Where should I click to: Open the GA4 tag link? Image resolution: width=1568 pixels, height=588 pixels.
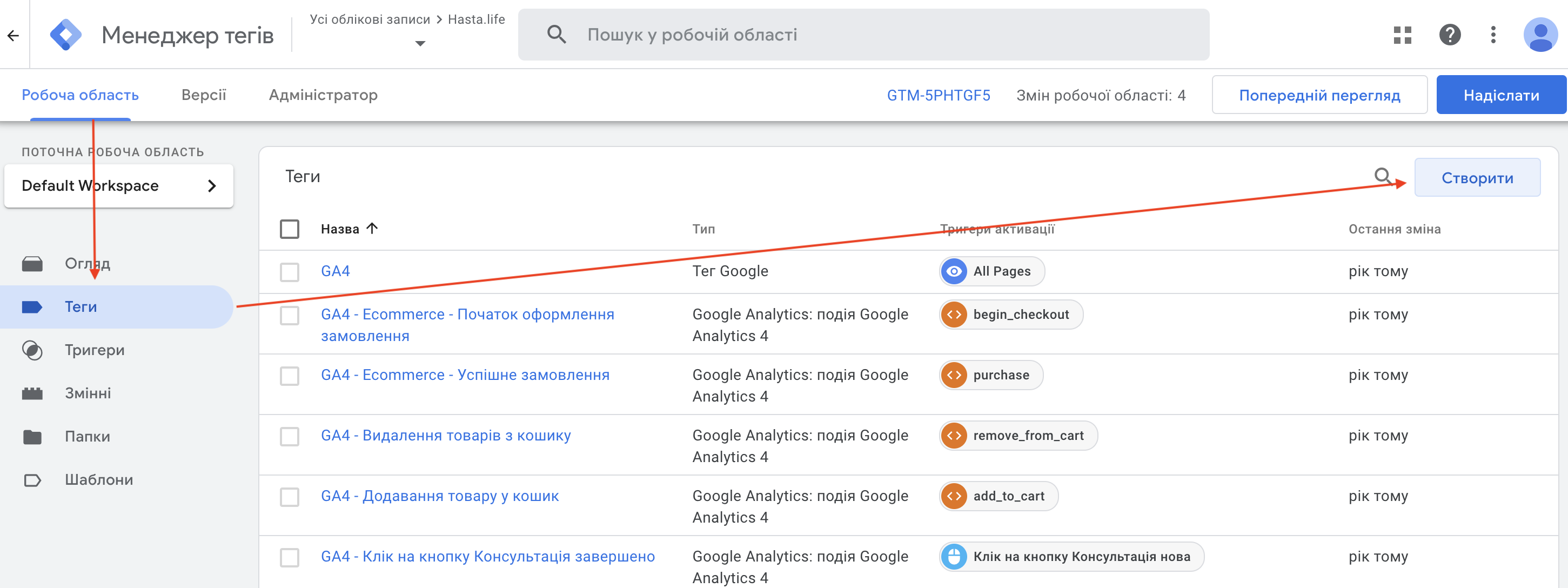(x=336, y=271)
